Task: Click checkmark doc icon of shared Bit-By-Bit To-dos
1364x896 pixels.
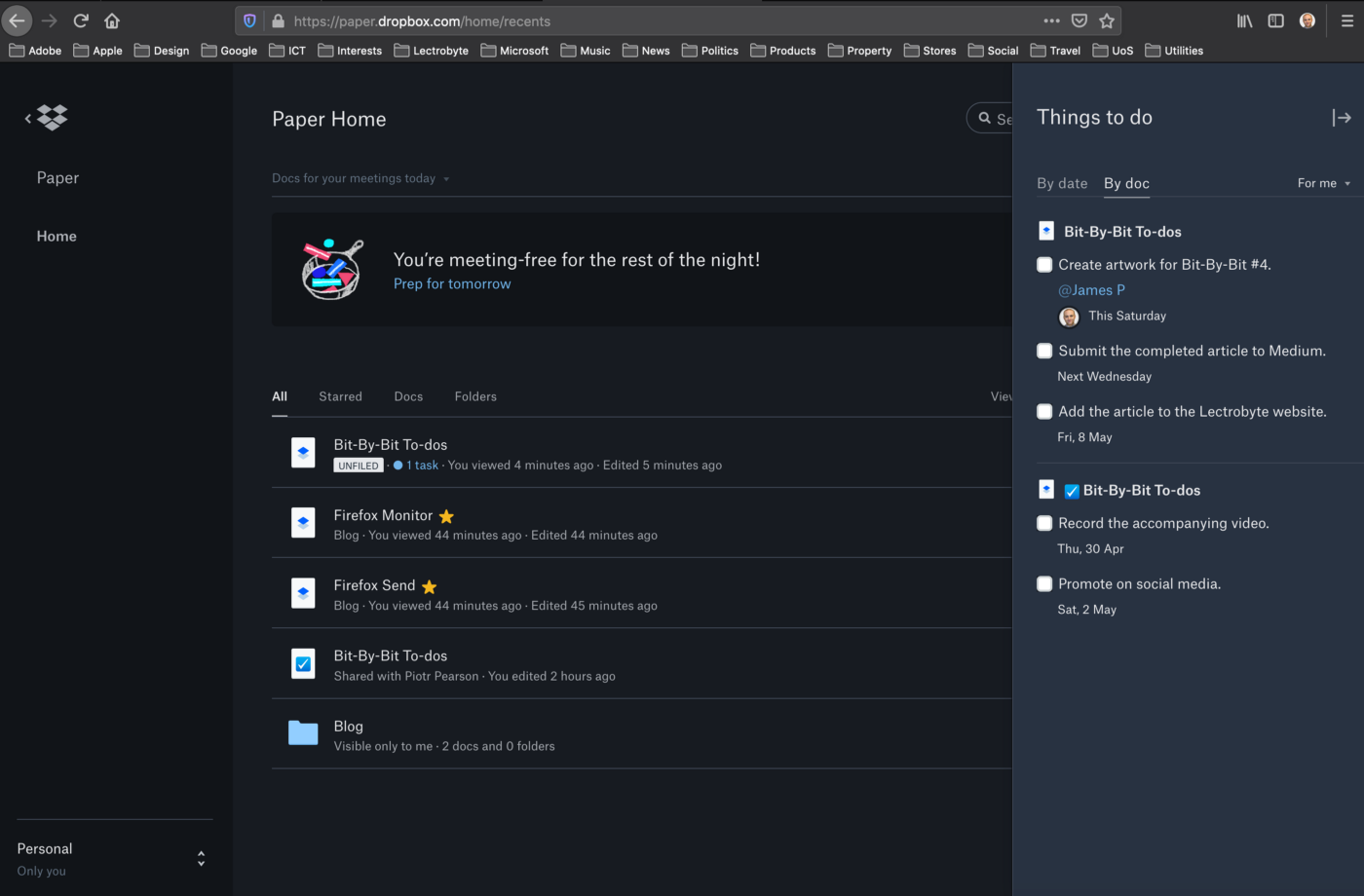Action: coord(303,663)
